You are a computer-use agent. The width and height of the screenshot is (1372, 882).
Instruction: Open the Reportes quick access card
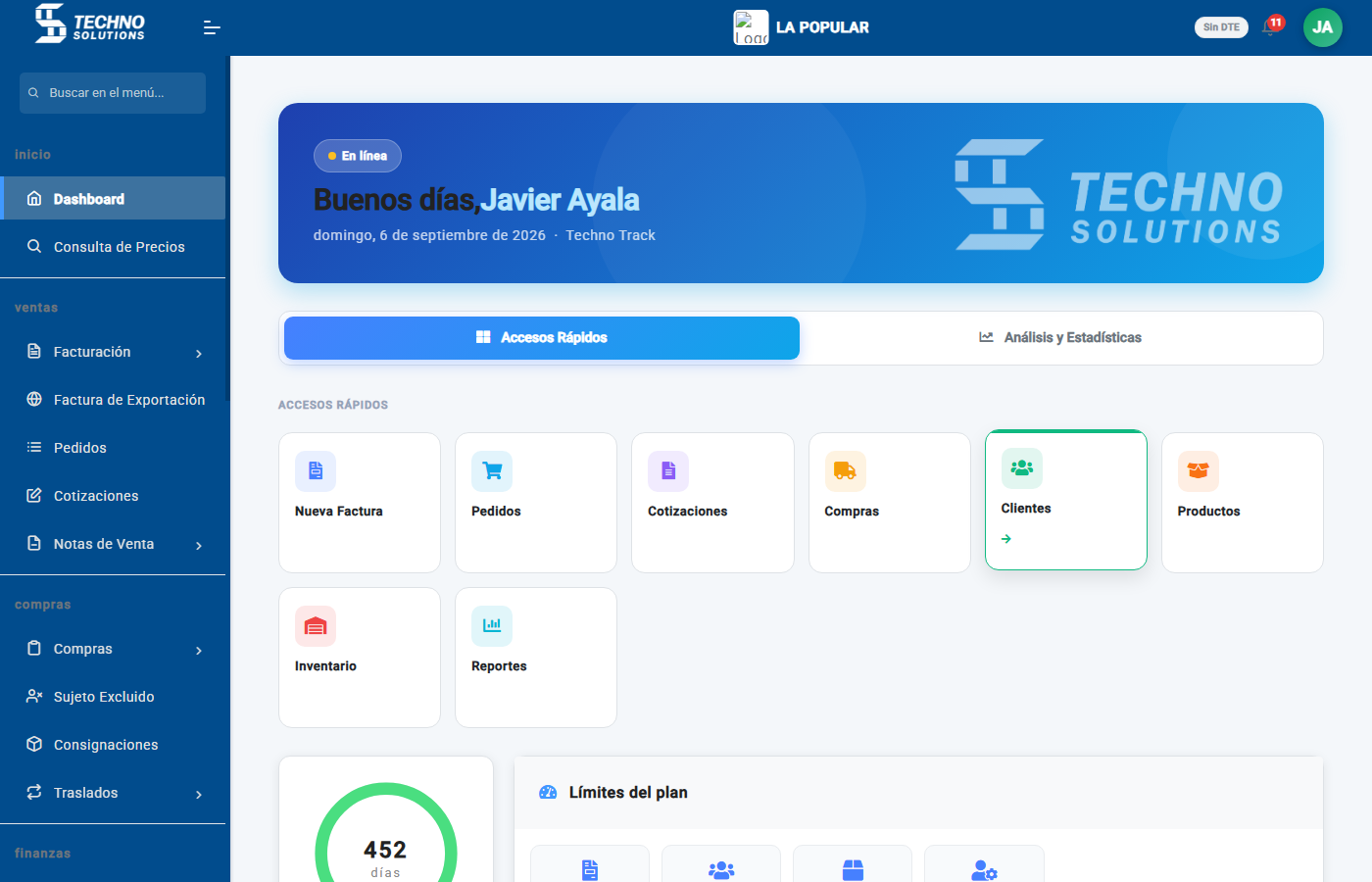536,658
